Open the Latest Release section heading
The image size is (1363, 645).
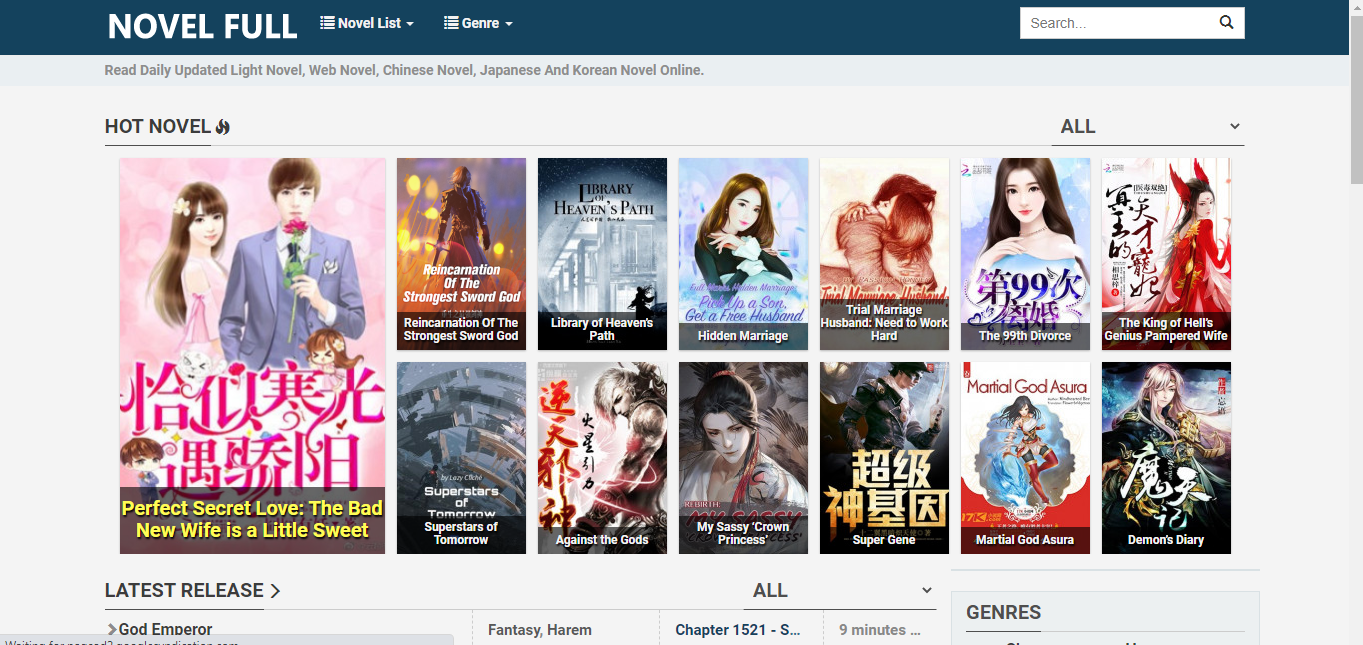[184, 591]
